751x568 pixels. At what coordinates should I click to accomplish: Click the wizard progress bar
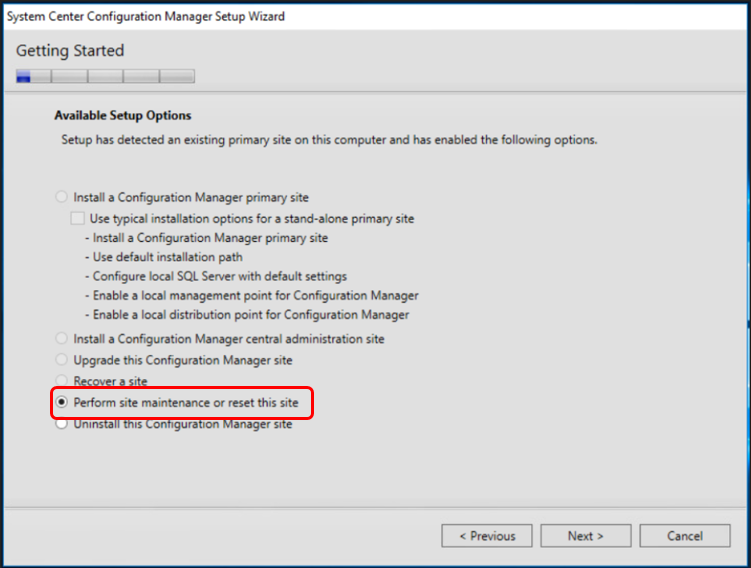pos(105,76)
